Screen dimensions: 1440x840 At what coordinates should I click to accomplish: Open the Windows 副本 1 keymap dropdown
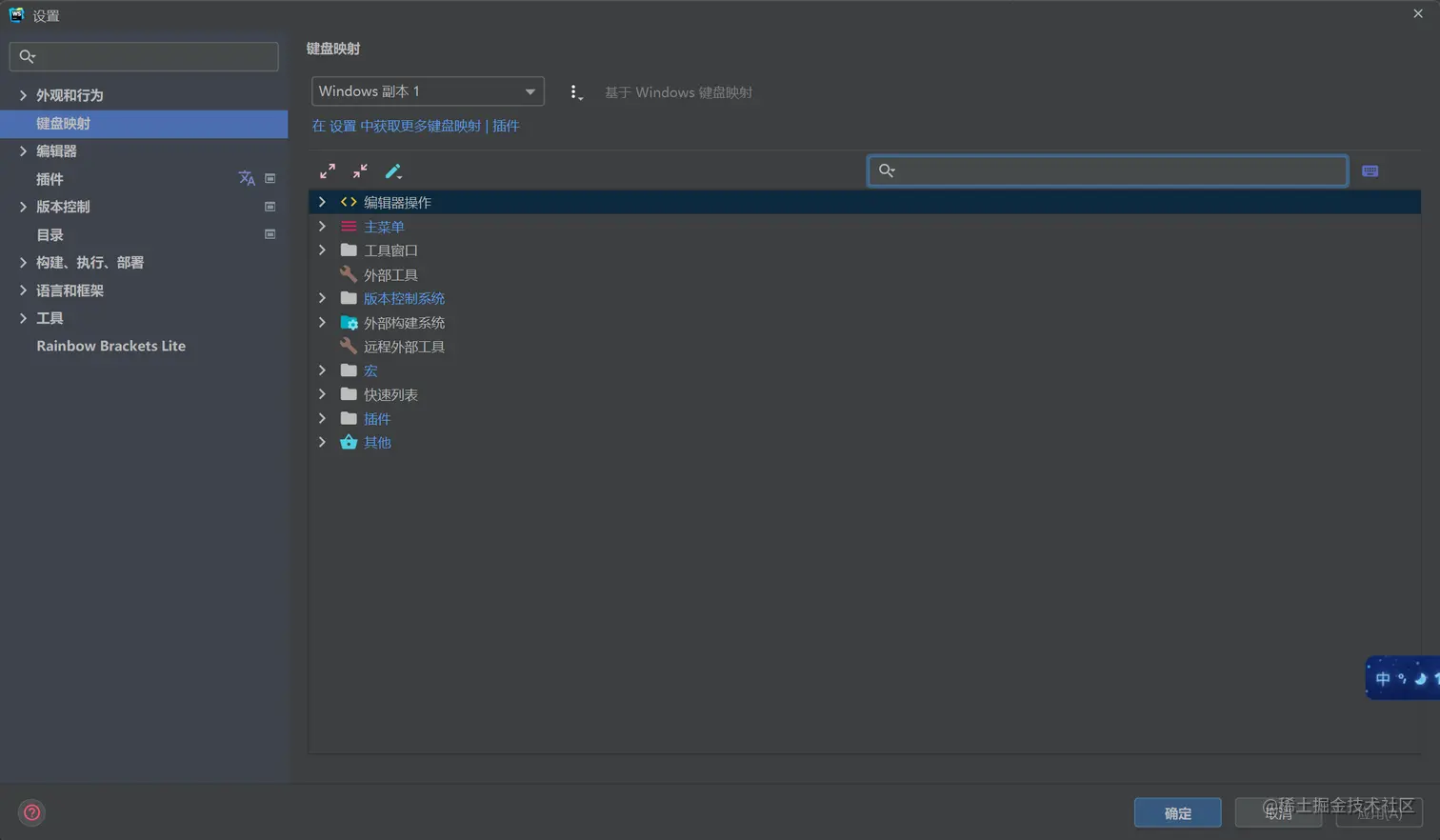pos(428,91)
